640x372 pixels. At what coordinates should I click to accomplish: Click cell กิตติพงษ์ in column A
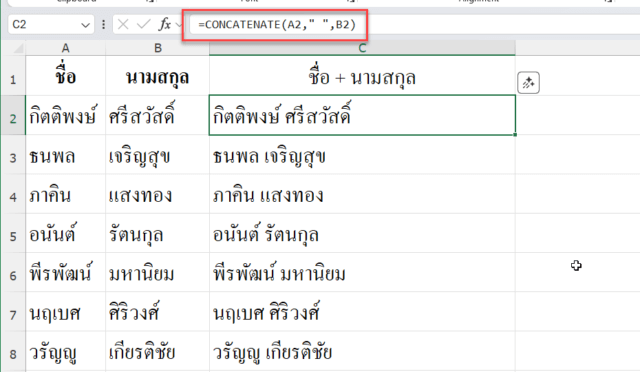click(66, 116)
